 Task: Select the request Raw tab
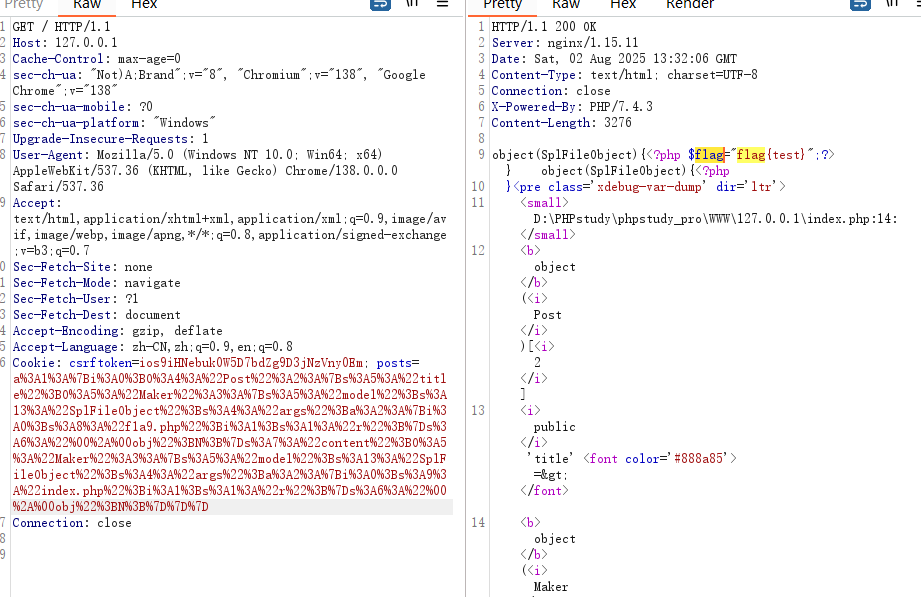[87, 5]
